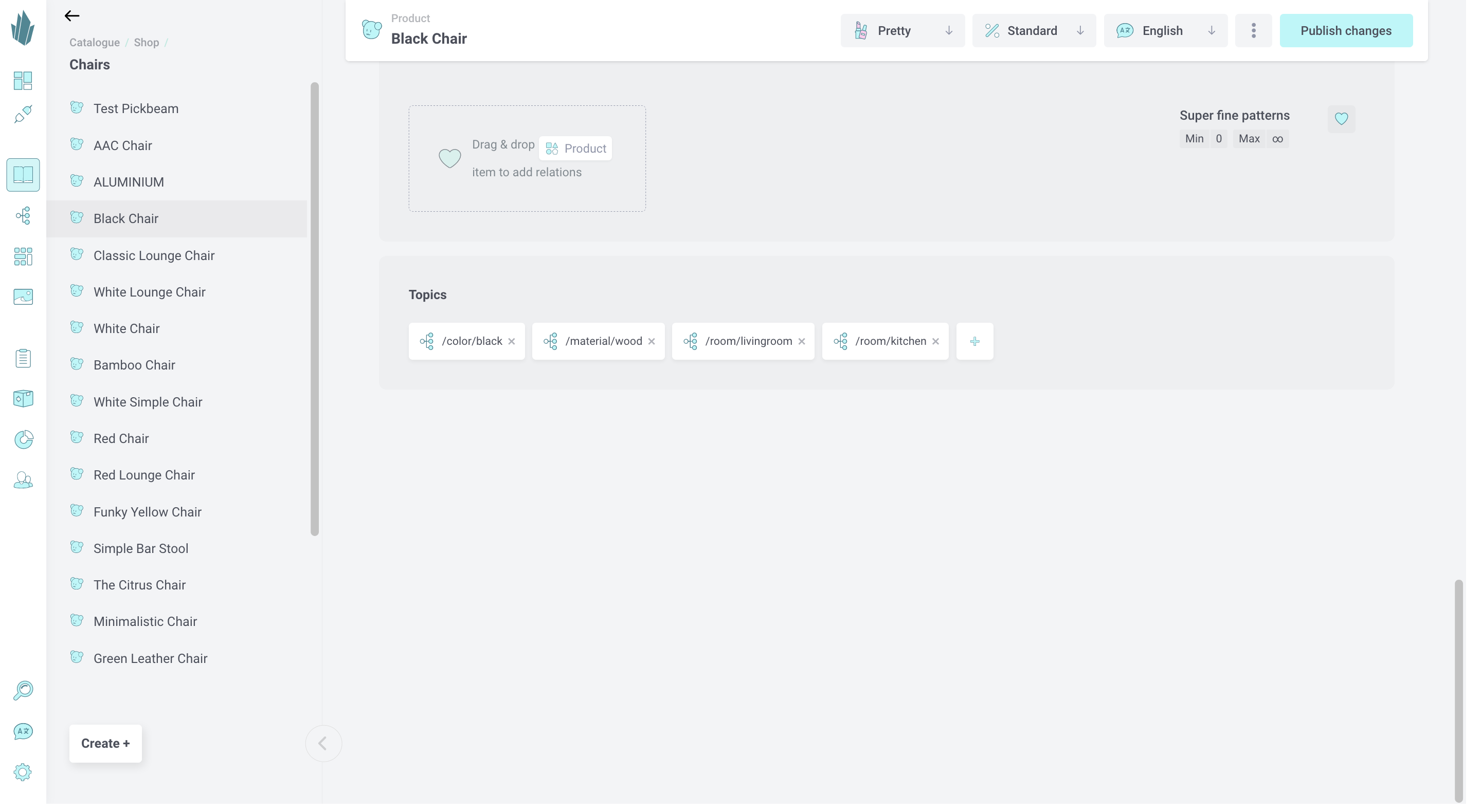Screen dimensions: 1481x812
Task: Open the dashboard icon in sidebar
Action: click(23, 81)
